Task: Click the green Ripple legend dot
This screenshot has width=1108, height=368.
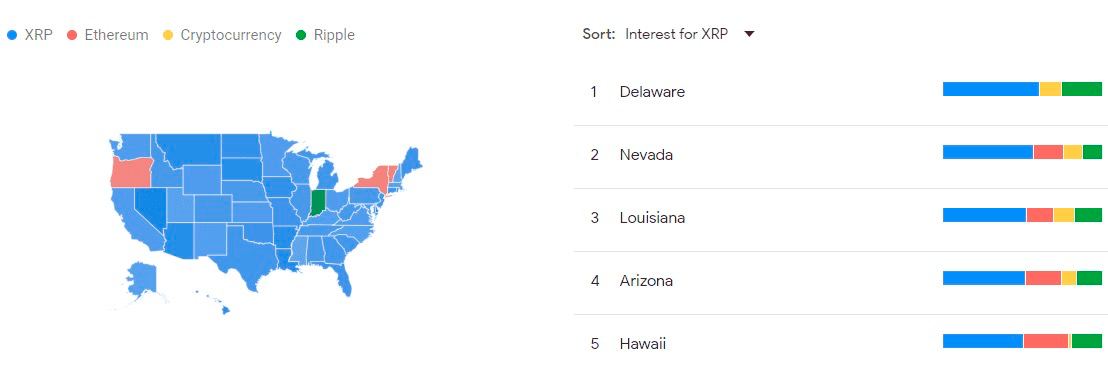Action: pos(301,35)
